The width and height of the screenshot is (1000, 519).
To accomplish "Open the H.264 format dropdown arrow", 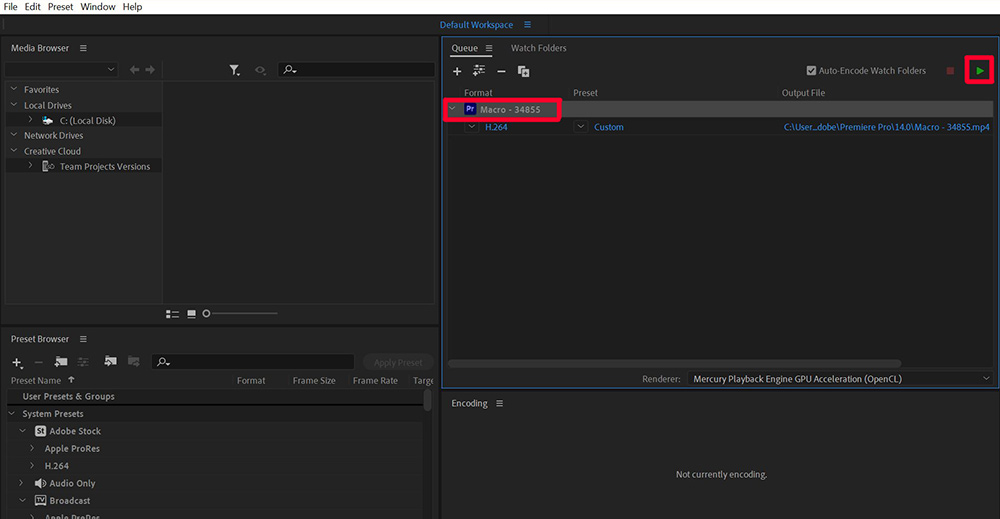I will (471, 127).
